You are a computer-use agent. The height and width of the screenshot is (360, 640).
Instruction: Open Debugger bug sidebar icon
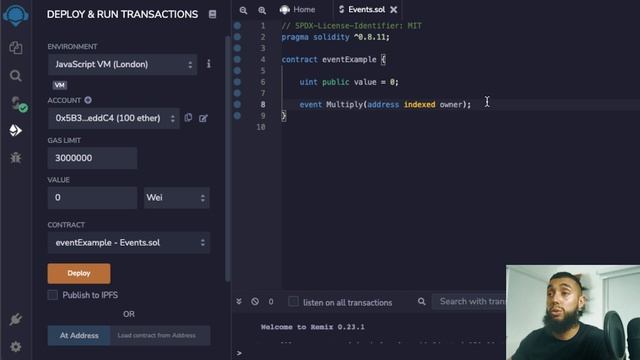pyautogui.click(x=16, y=158)
